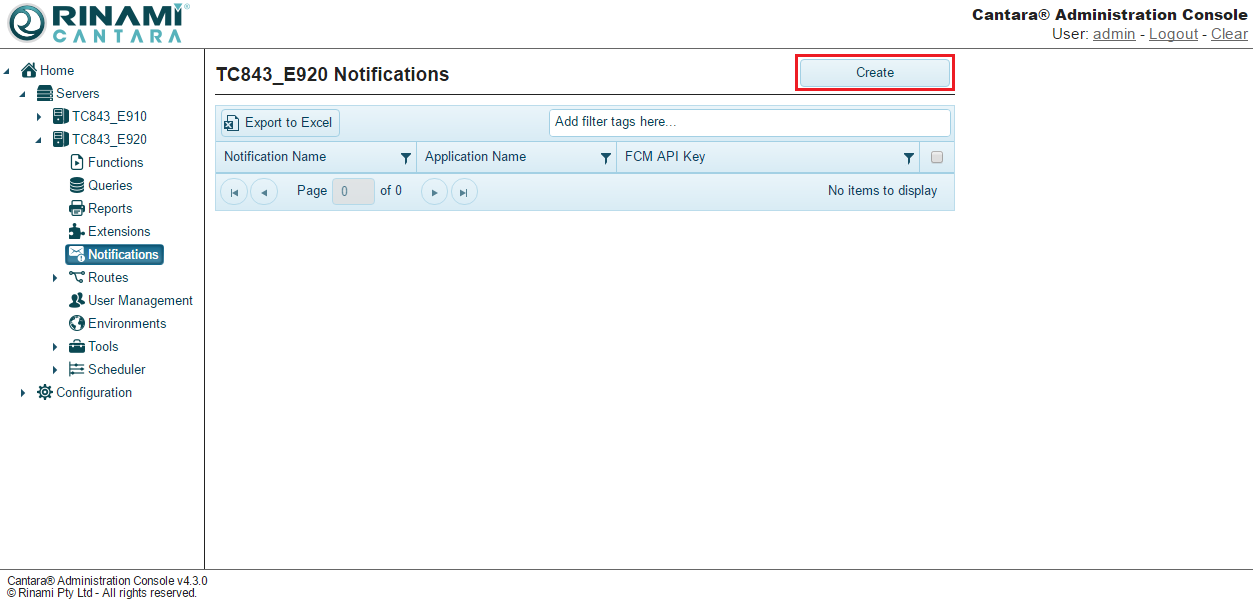Open Environments via globe icon

[x=77, y=323]
